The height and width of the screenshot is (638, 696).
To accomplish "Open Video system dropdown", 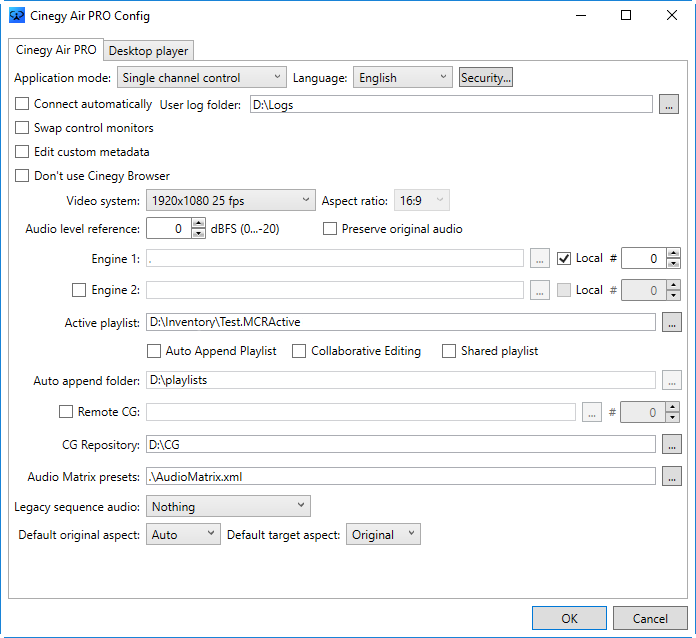I will (x=231, y=201).
